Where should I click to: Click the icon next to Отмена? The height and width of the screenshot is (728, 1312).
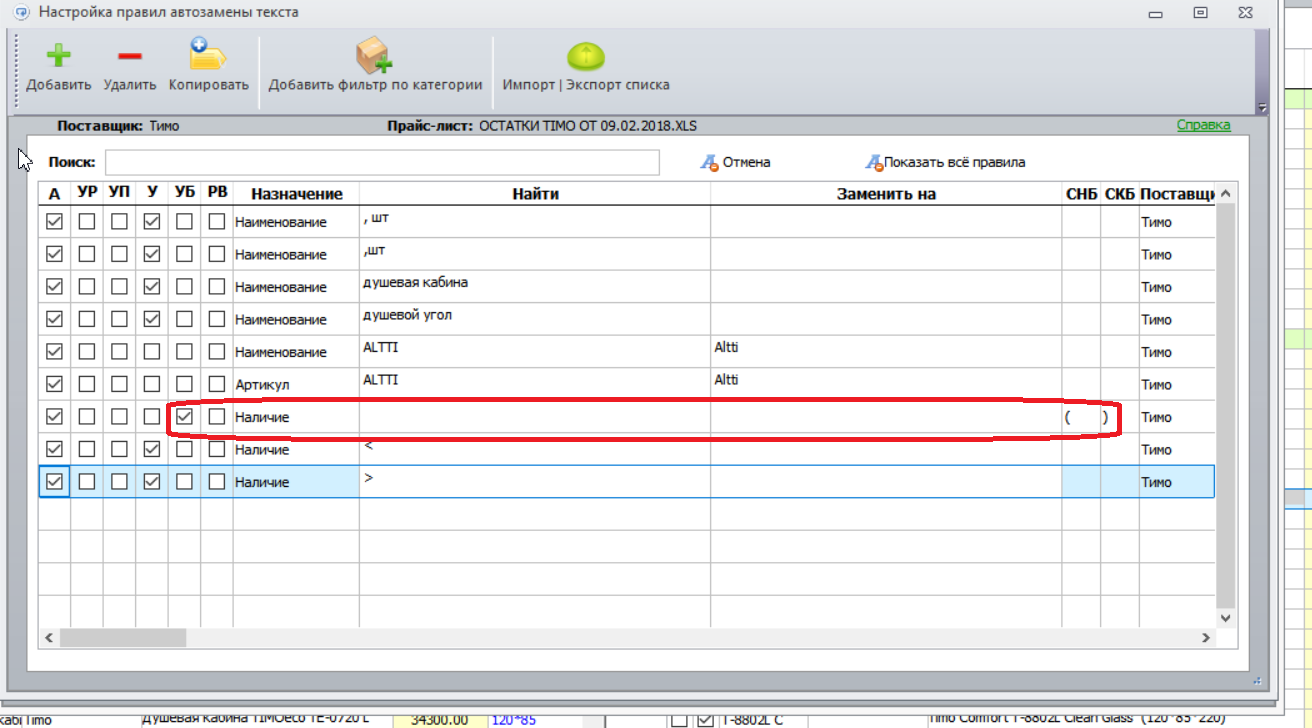coord(708,162)
